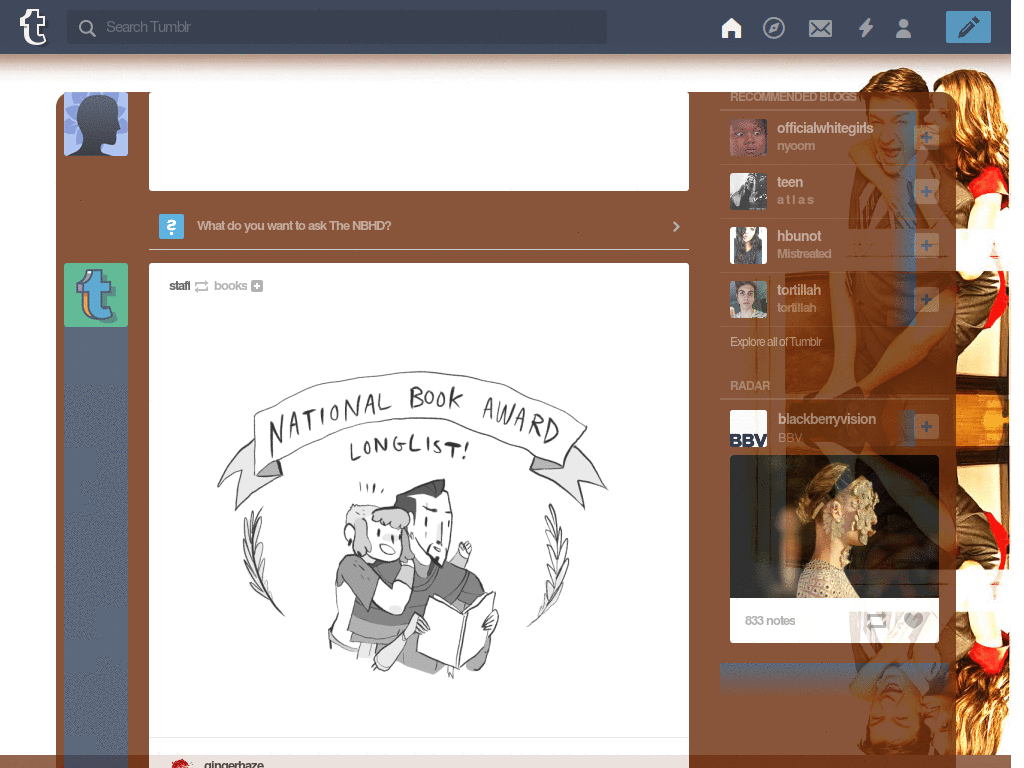This screenshot has height=768, width=1024.
Task: Click the question mark ask icon
Action: [x=171, y=227]
